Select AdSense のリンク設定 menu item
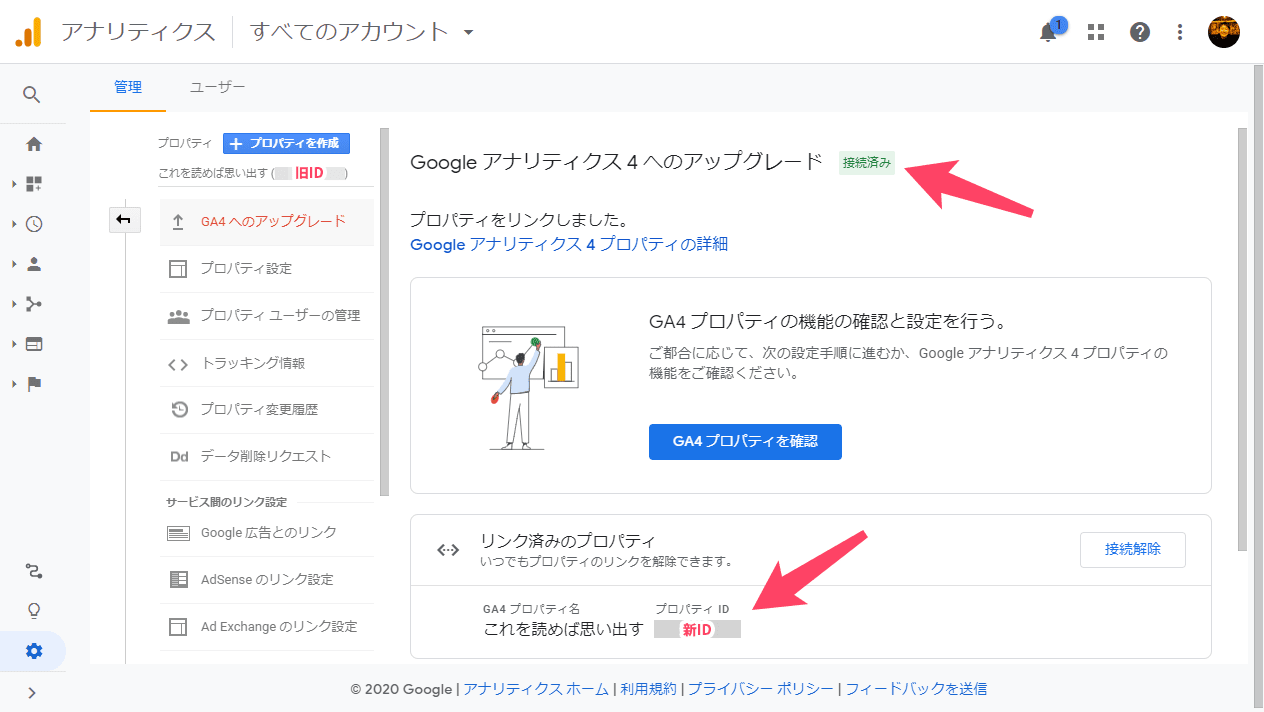The image size is (1264, 712). tap(267, 580)
